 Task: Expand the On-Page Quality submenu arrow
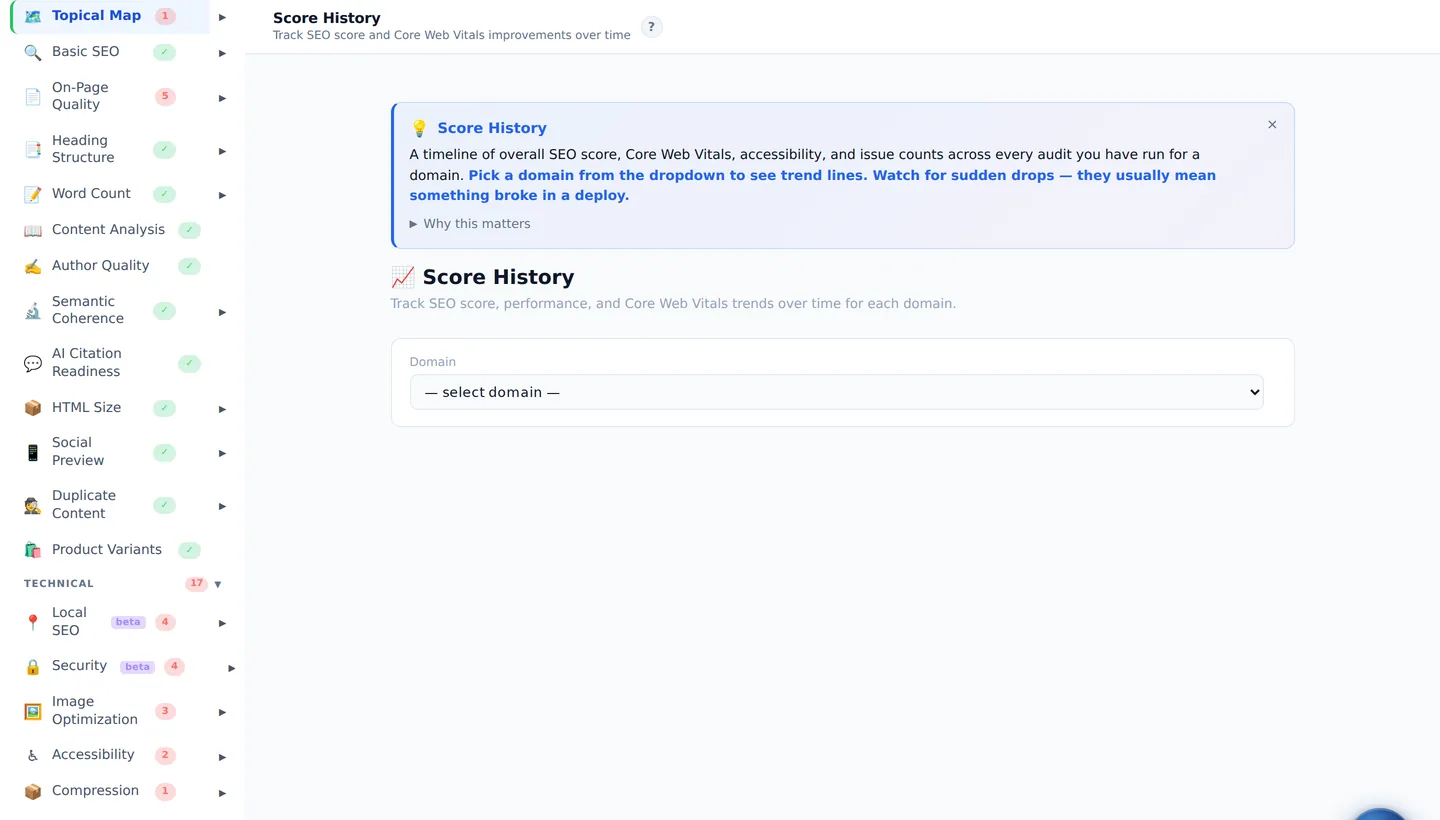(x=222, y=98)
